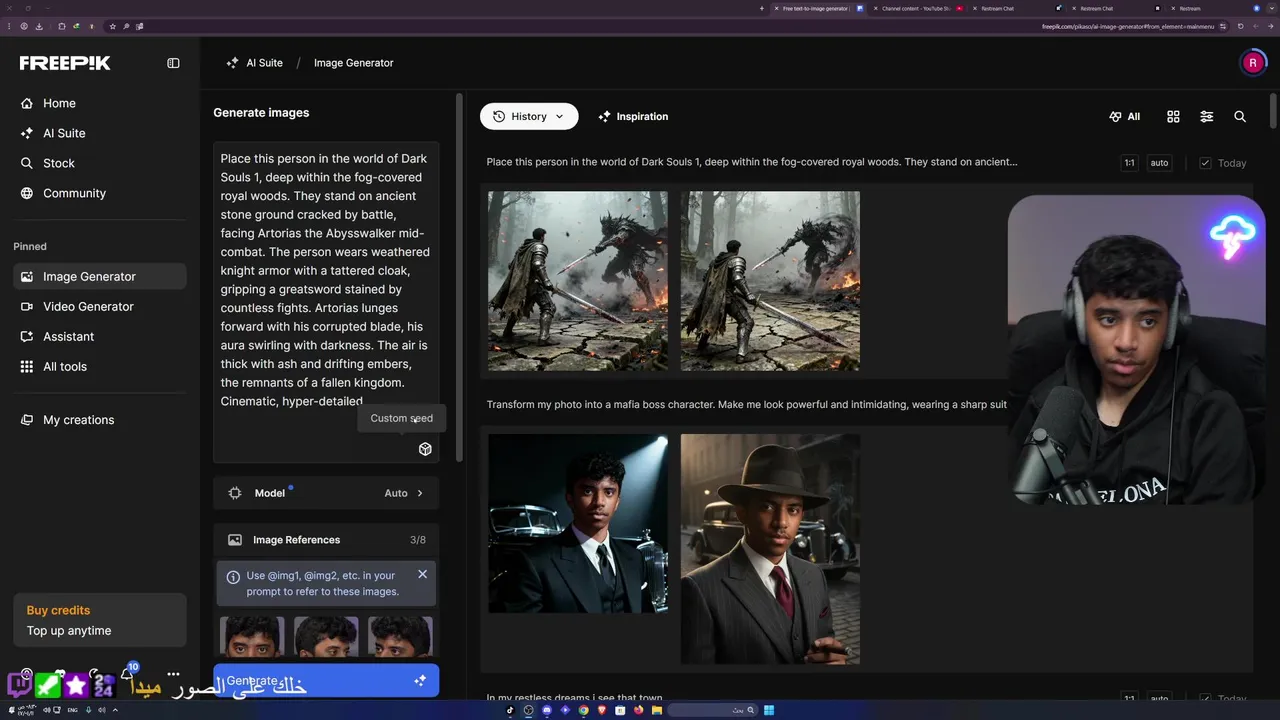The height and width of the screenshot is (720, 1280).
Task: Click the 1:1 aspect ratio tag
Action: [1129, 163]
